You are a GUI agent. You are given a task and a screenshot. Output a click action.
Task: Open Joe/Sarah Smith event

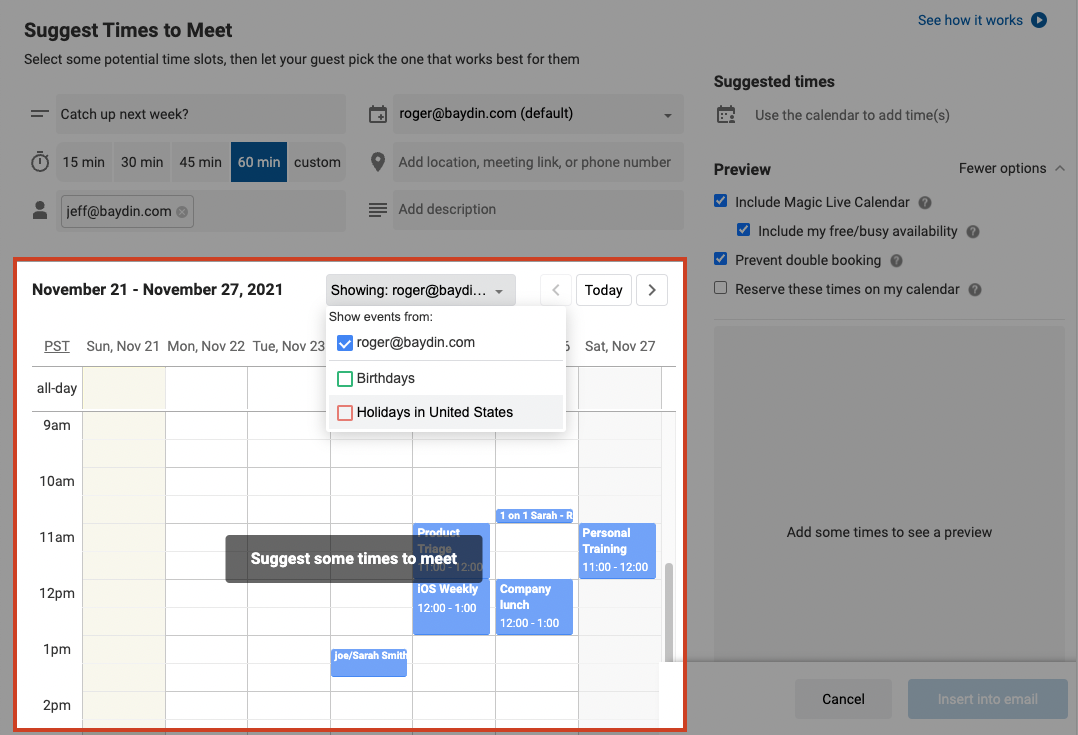[x=369, y=663]
